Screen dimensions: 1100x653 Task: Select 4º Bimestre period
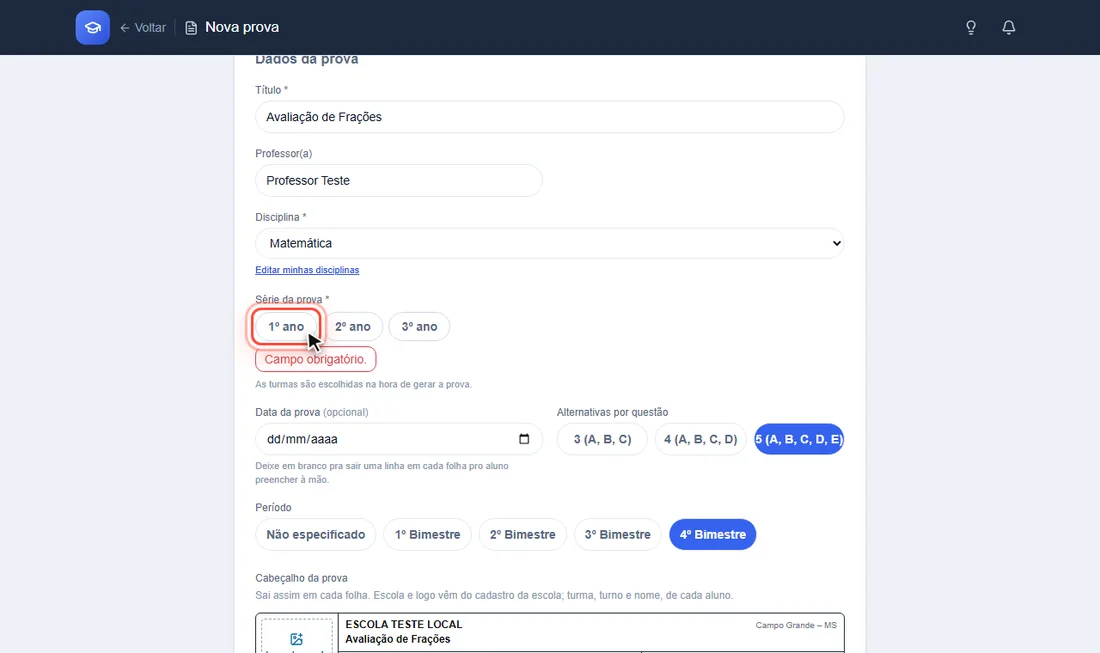tap(713, 534)
